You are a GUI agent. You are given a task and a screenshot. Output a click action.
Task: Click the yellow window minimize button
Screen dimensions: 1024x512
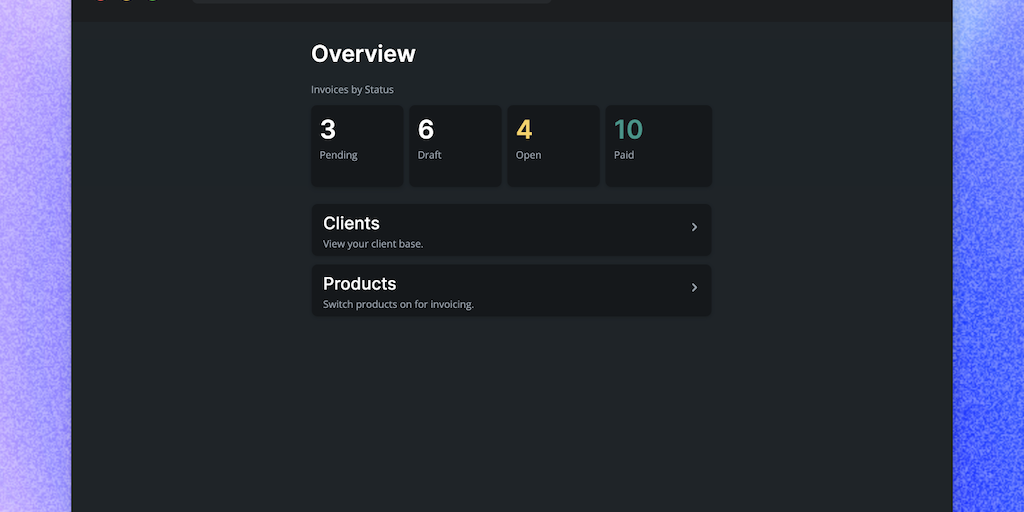coord(126,1)
